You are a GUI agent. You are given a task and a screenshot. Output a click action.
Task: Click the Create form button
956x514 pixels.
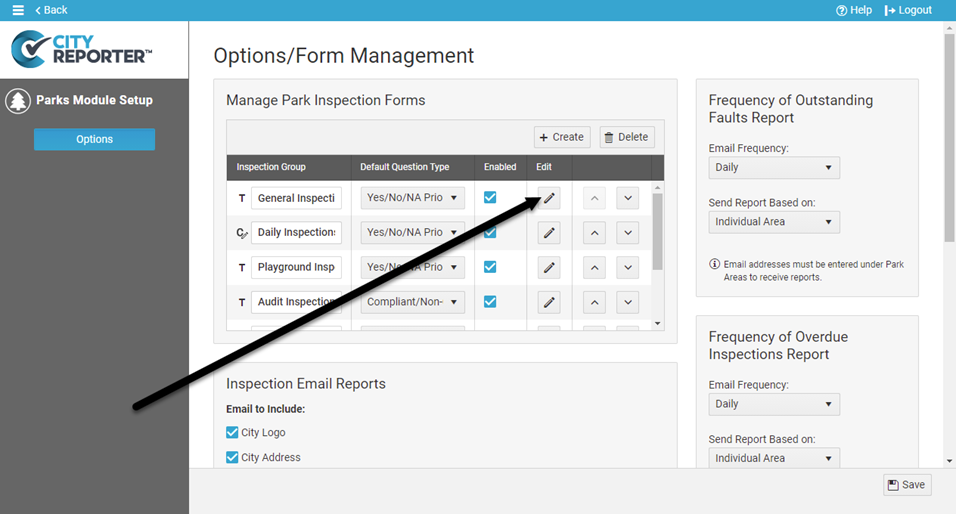click(561, 137)
